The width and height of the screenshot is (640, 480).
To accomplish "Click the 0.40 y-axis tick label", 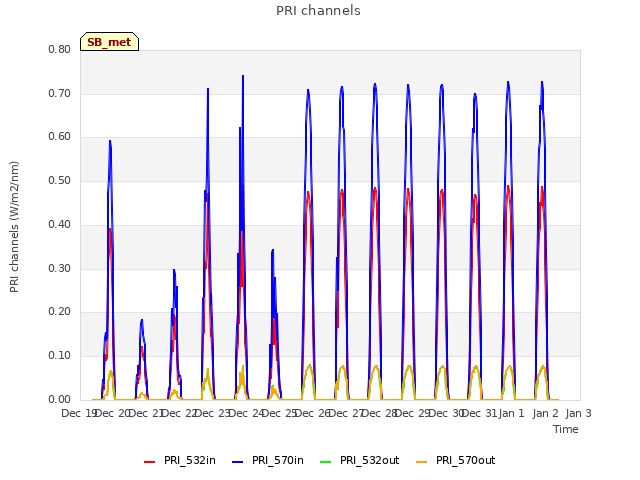I will (60, 224).
